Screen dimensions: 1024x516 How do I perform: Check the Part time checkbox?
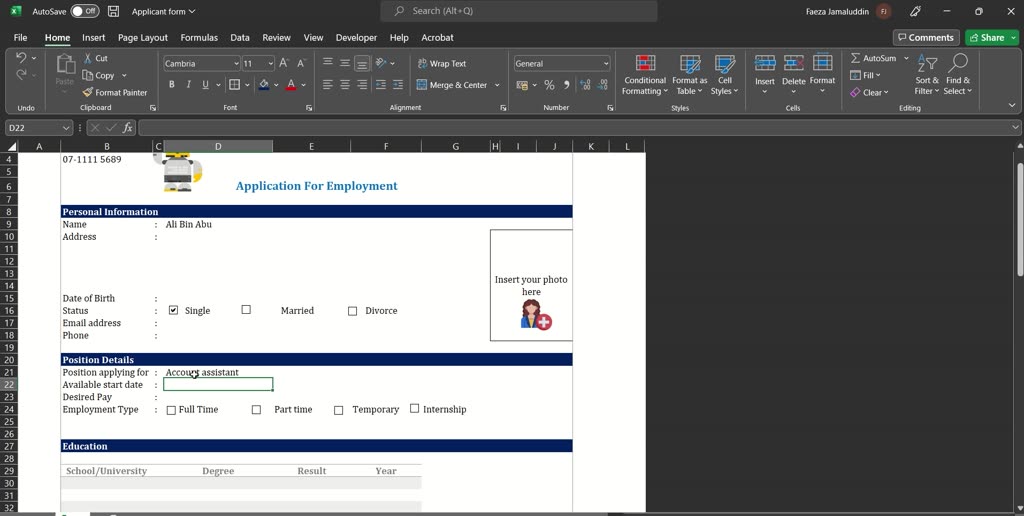(256, 410)
